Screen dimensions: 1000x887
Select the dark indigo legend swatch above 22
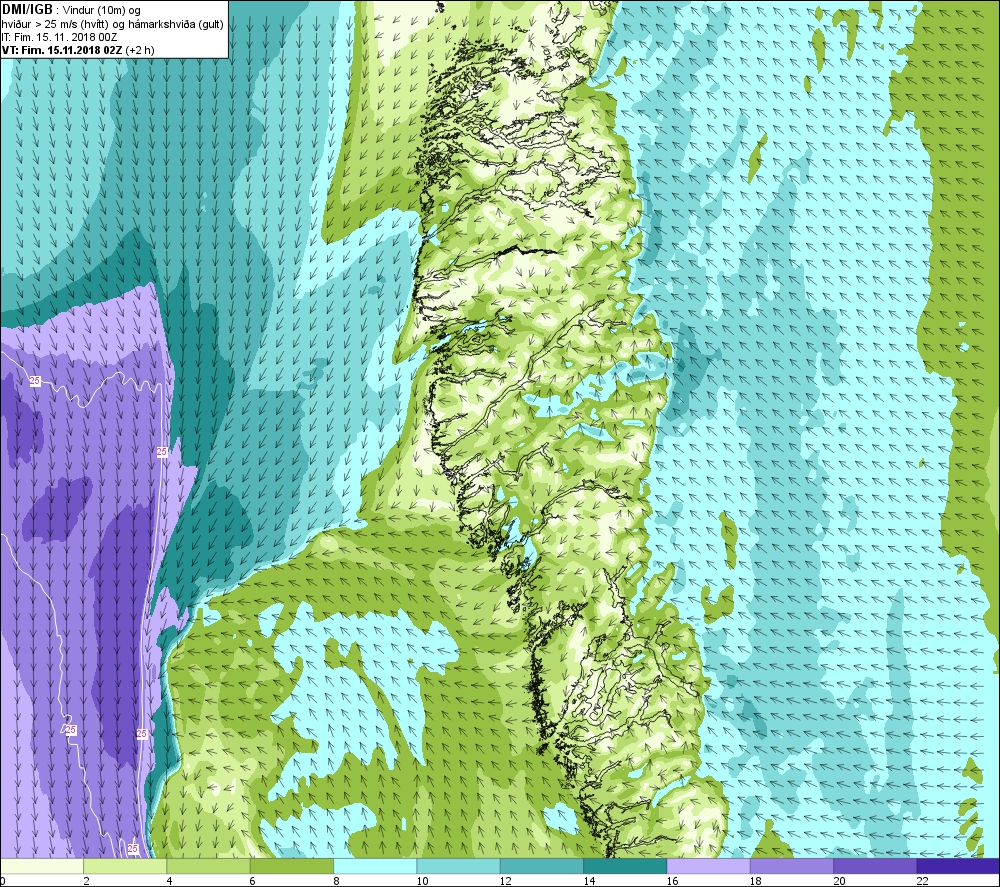(x=959, y=866)
